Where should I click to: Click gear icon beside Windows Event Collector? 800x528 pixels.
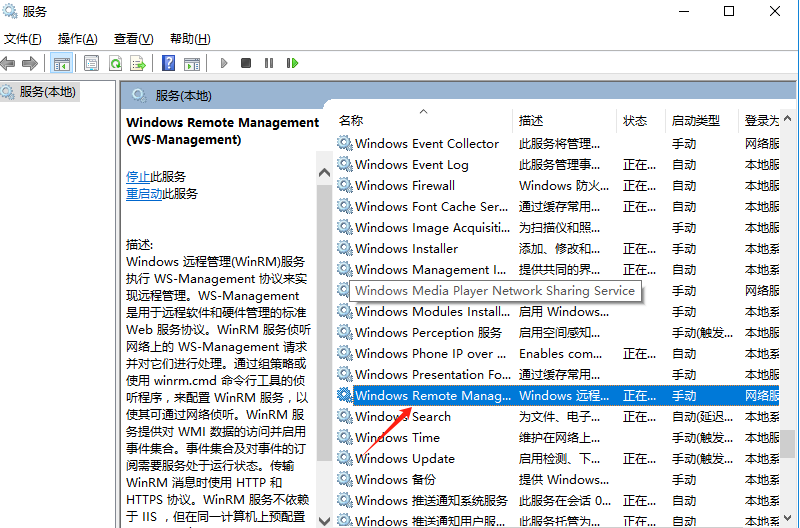345,143
